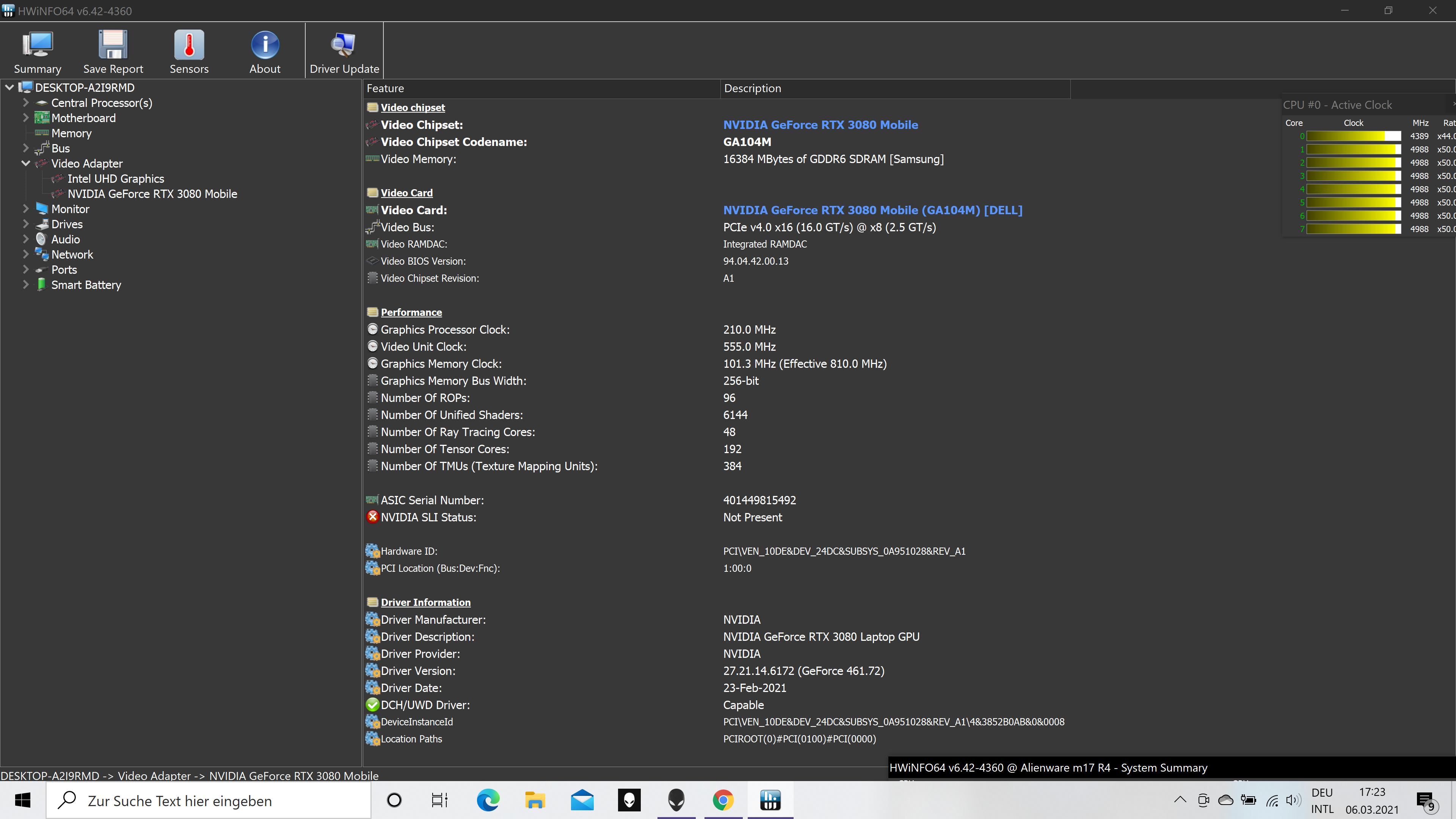
Task: Click NVIDIA GeForce RTX 3080 Mobile chipset link
Action: [820, 125]
